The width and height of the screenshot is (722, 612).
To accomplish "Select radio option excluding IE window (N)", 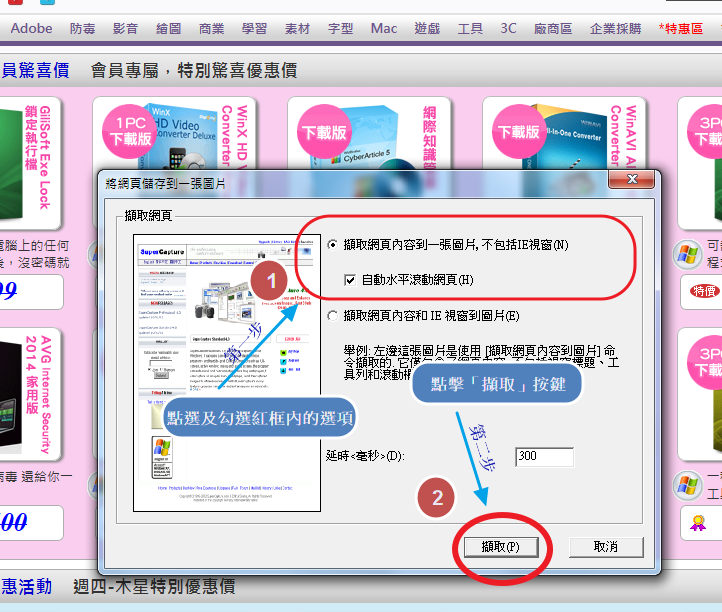I will click(333, 244).
